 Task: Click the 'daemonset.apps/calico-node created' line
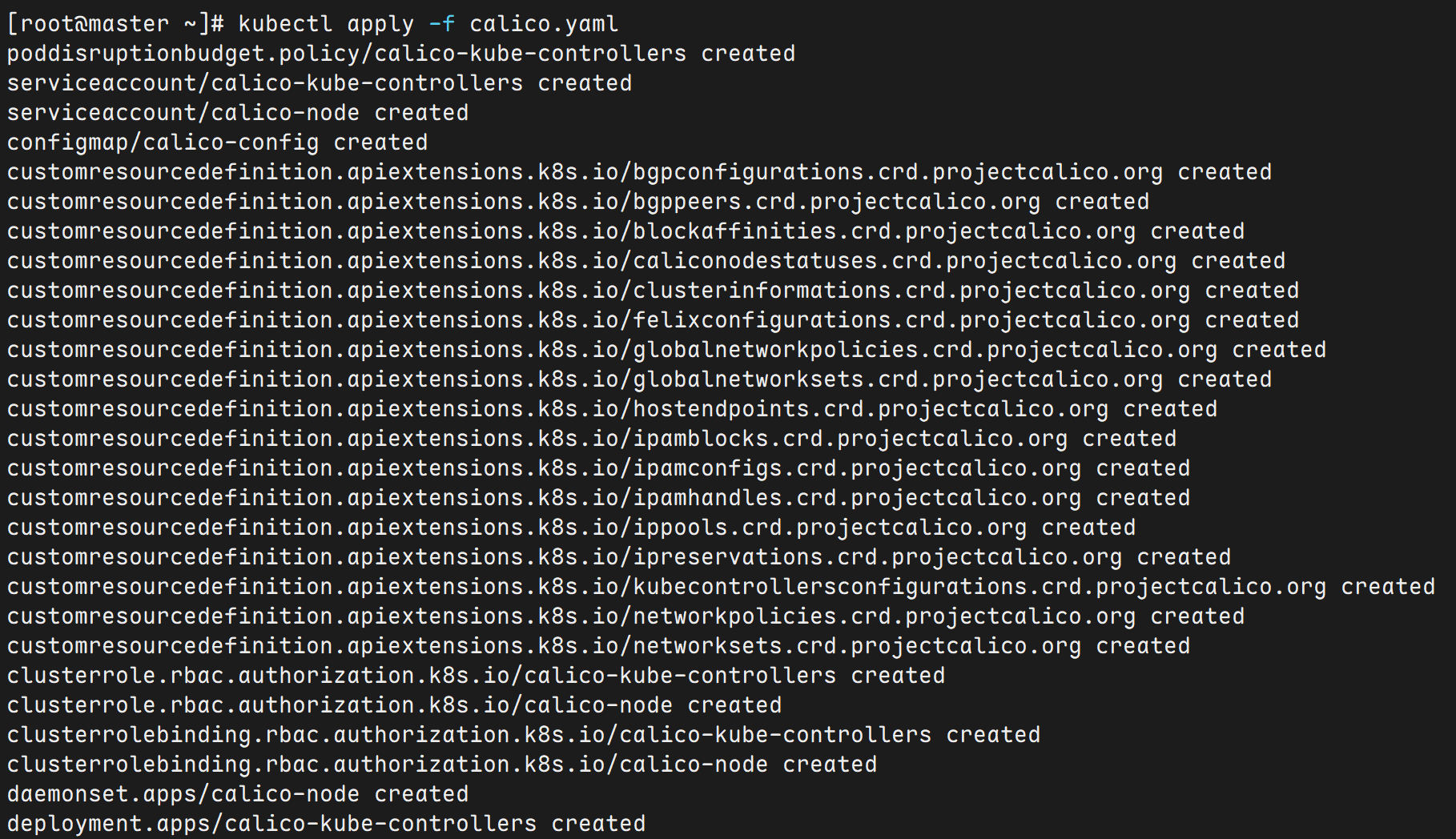[238, 794]
